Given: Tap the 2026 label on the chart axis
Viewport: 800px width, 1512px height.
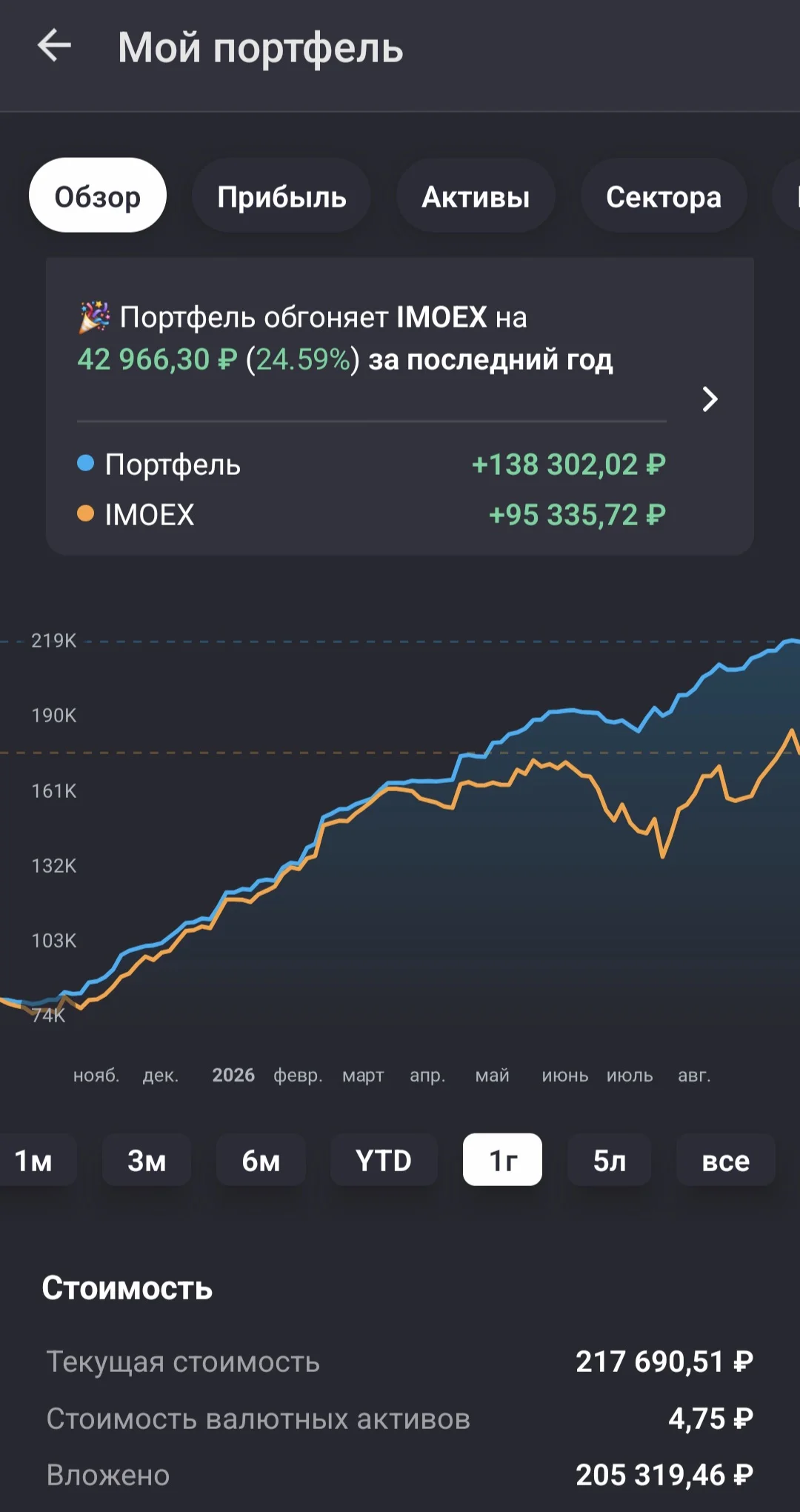Looking at the screenshot, I should click(233, 1075).
